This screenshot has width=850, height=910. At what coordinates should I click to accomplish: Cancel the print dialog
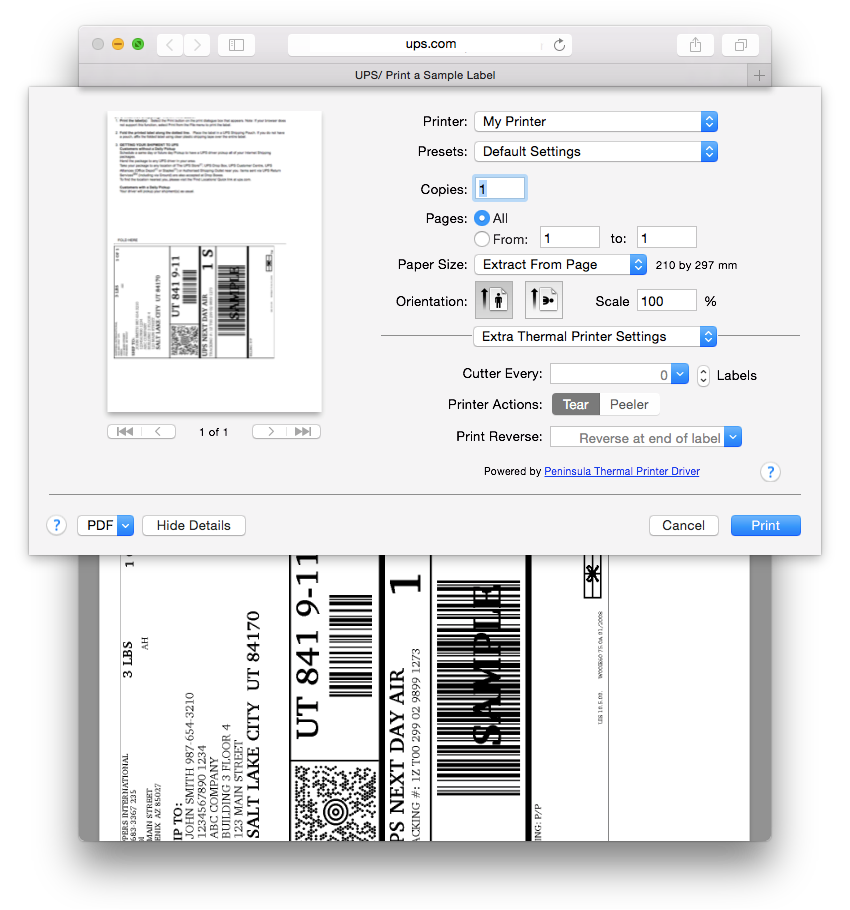pos(683,525)
